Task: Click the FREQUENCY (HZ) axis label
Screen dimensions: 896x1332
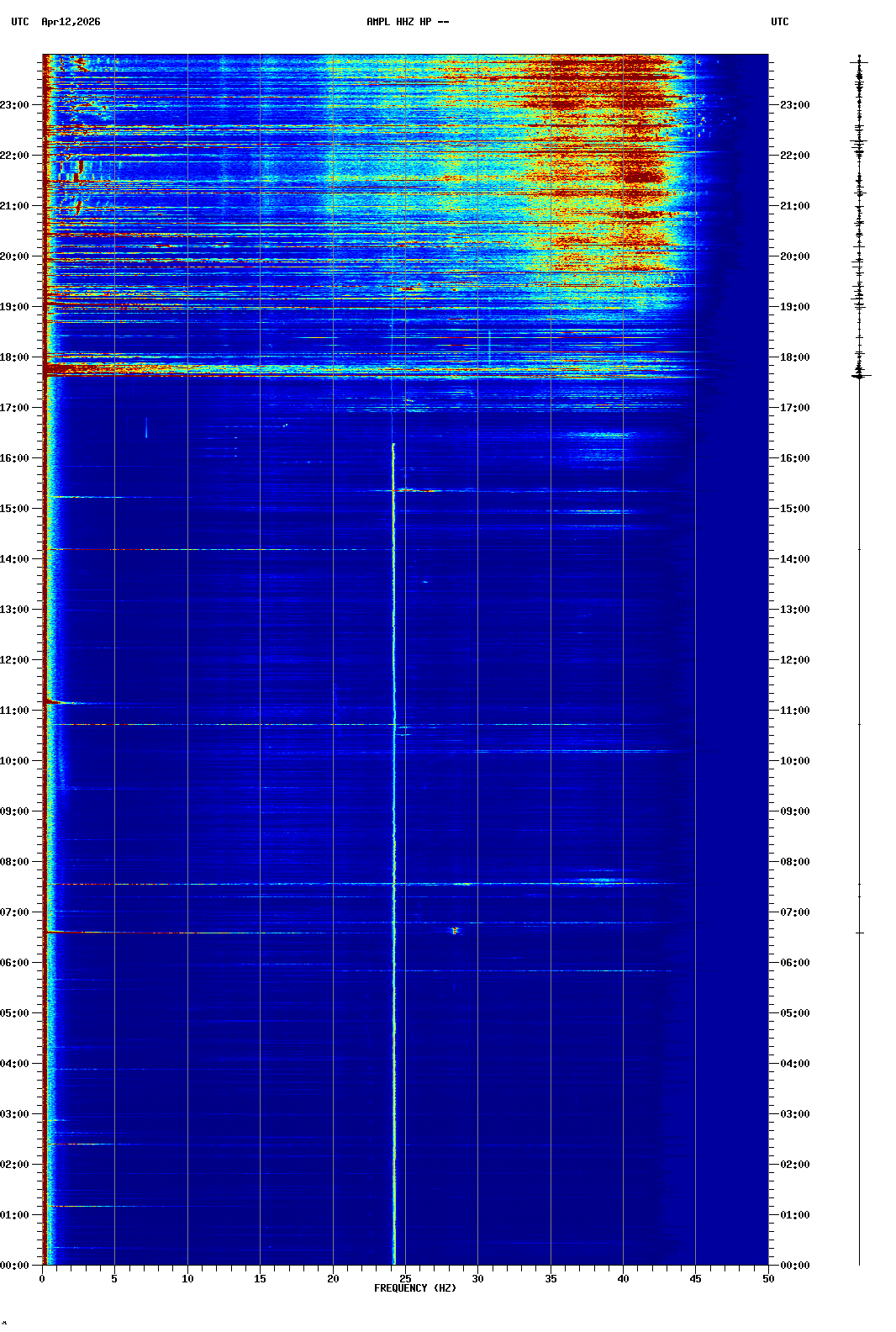Action: (x=414, y=1288)
